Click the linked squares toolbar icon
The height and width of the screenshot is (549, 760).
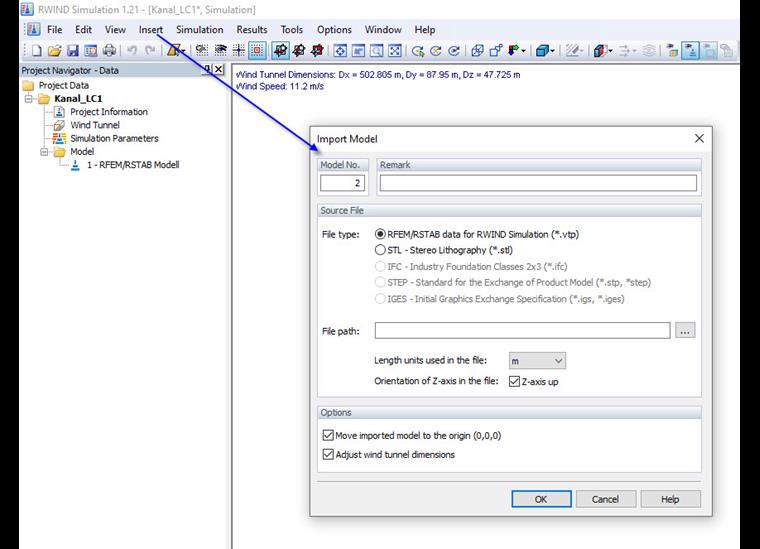click(495, 50)
